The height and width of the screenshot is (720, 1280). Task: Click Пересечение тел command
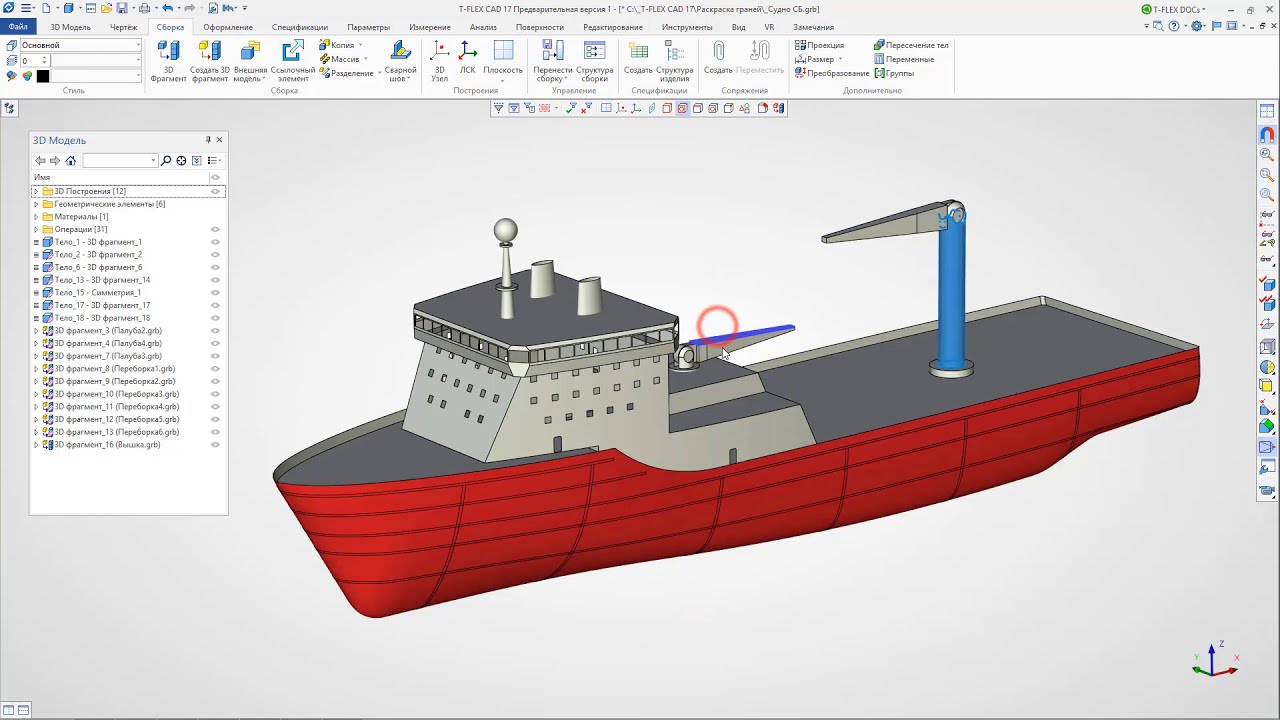(911, 45)
